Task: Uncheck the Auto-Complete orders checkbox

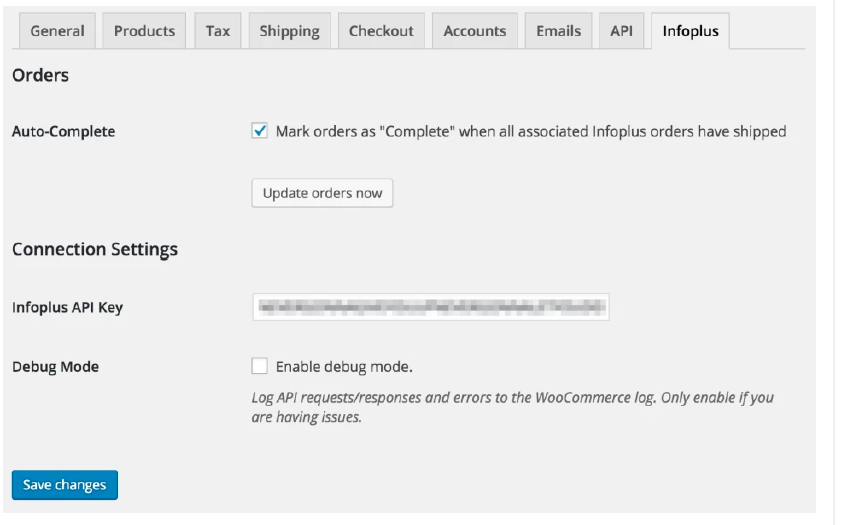Action: [259, 131]
